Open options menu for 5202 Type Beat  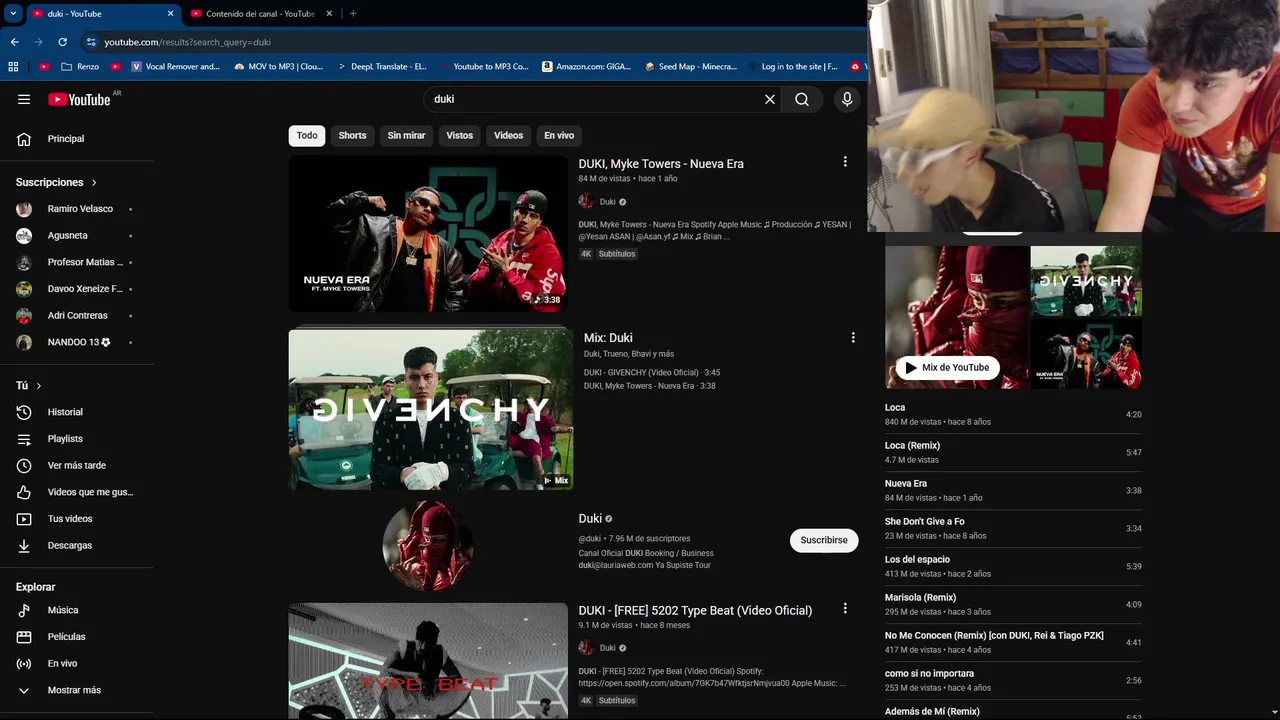click(845, 608)
